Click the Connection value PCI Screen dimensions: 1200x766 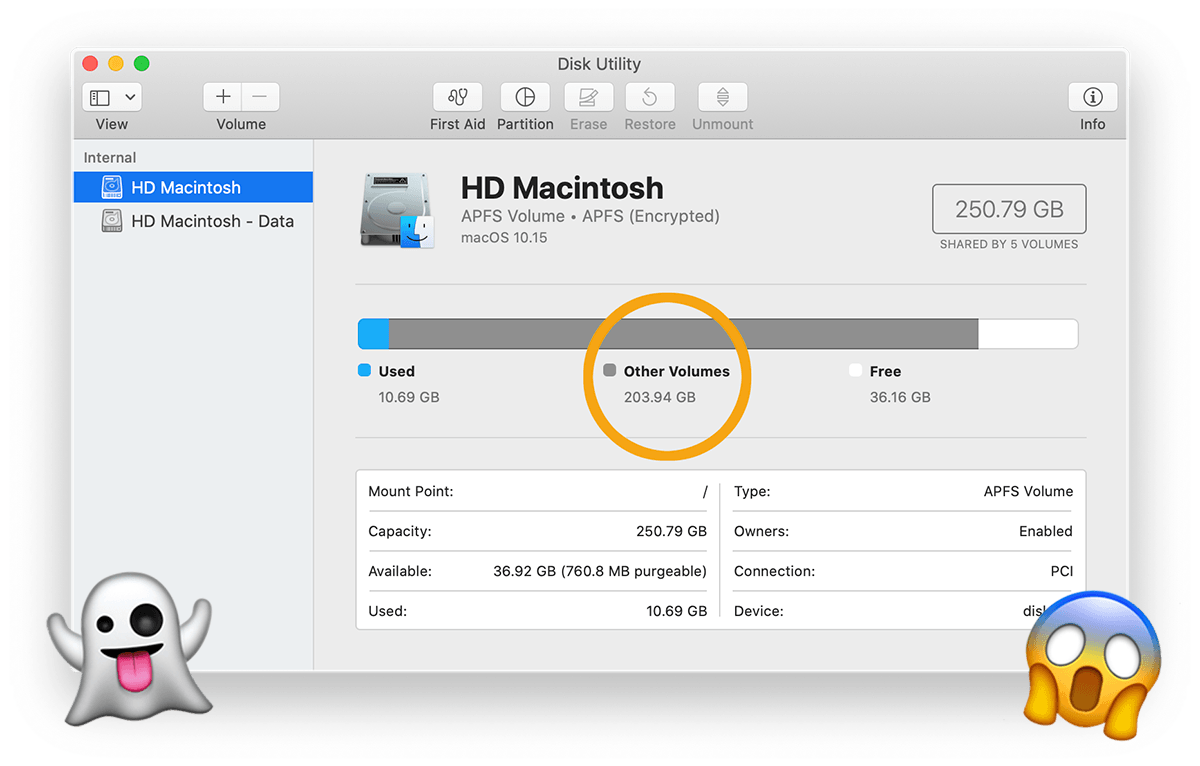(1061, 571)
